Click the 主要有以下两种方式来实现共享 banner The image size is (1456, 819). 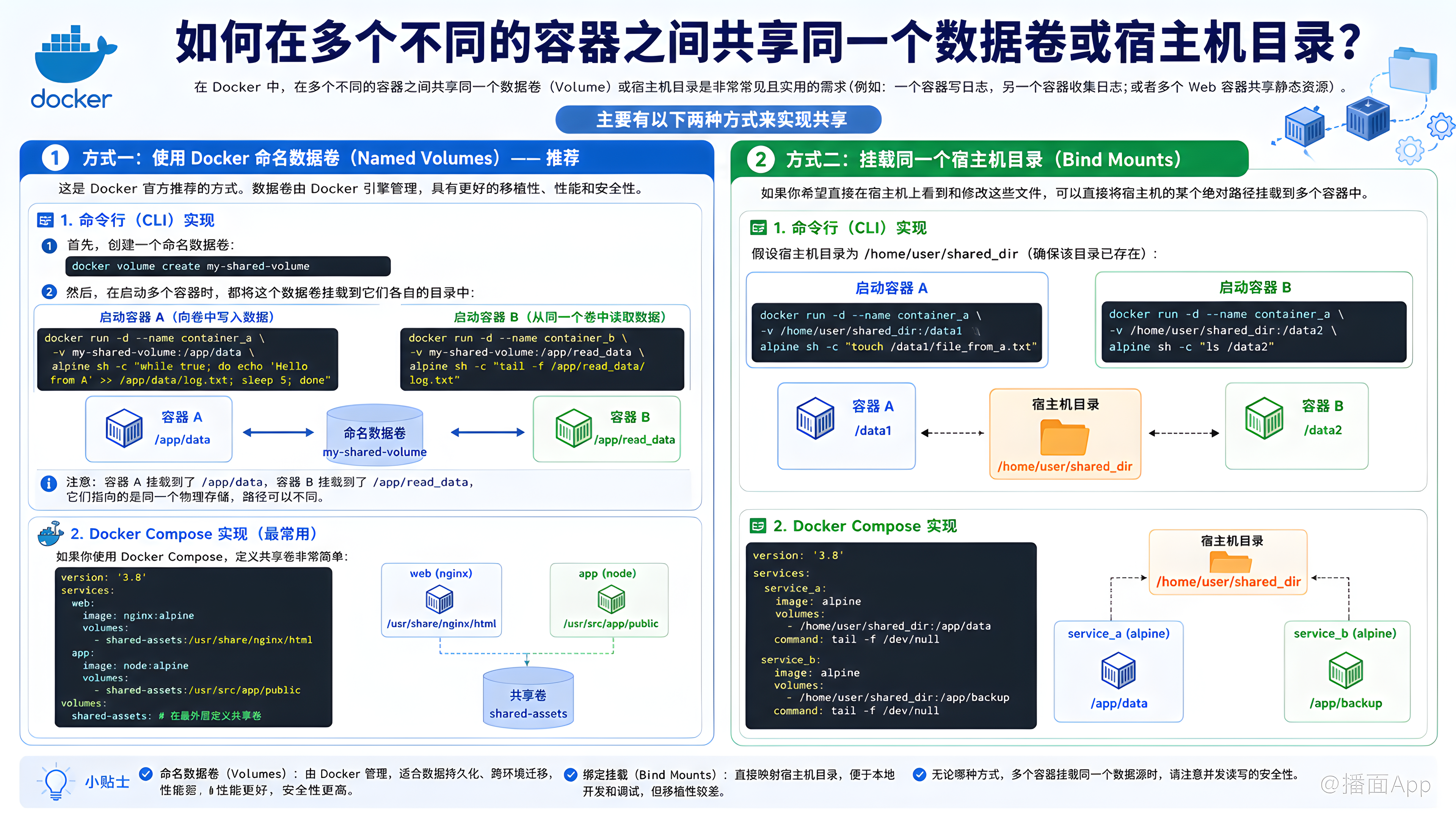click(719, 119)
